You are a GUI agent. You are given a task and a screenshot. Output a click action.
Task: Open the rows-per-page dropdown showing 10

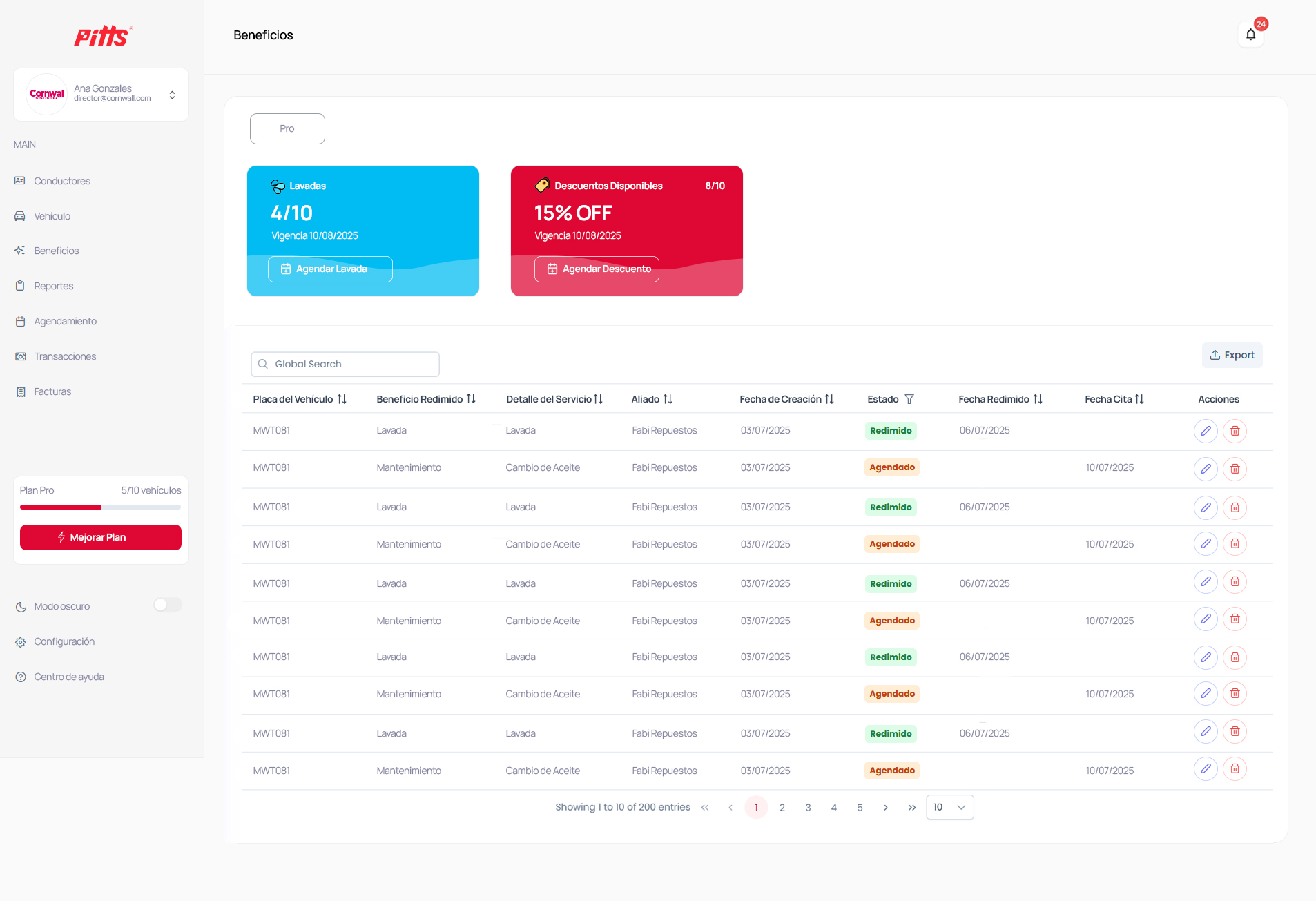949,807
